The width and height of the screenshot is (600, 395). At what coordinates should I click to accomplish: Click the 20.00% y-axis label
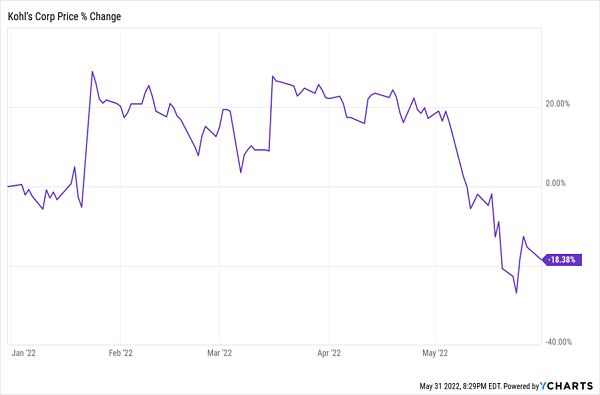click(558, 104)
